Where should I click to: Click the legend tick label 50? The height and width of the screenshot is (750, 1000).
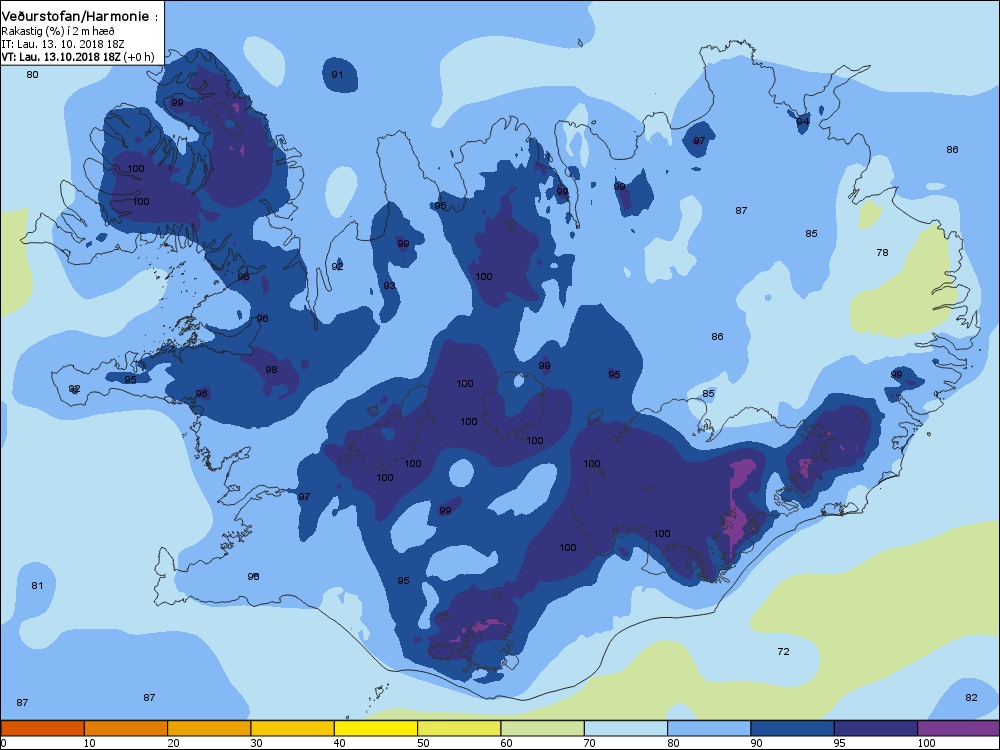click(423, 743)
